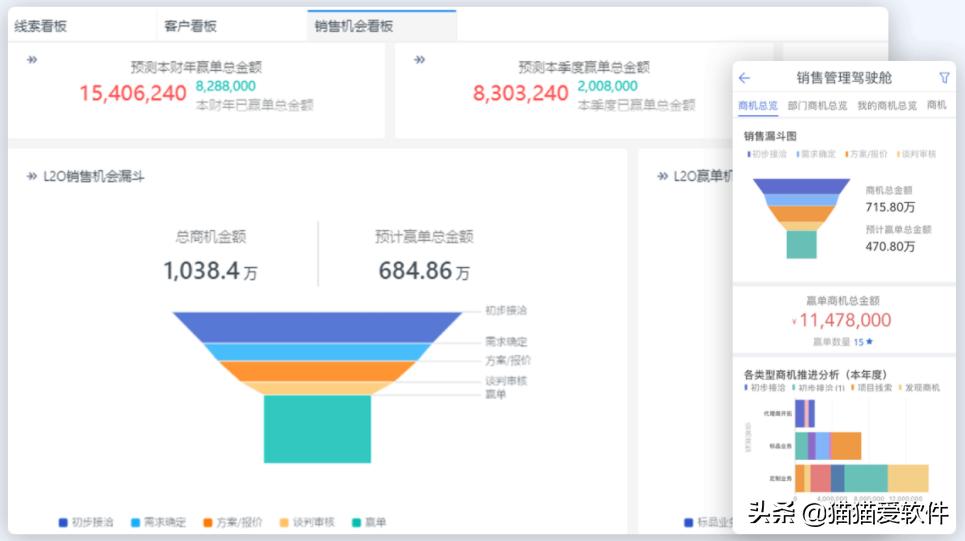
Task: Toggle 发现商机 legend in 各类型商机推进分析
Action: 919,388
